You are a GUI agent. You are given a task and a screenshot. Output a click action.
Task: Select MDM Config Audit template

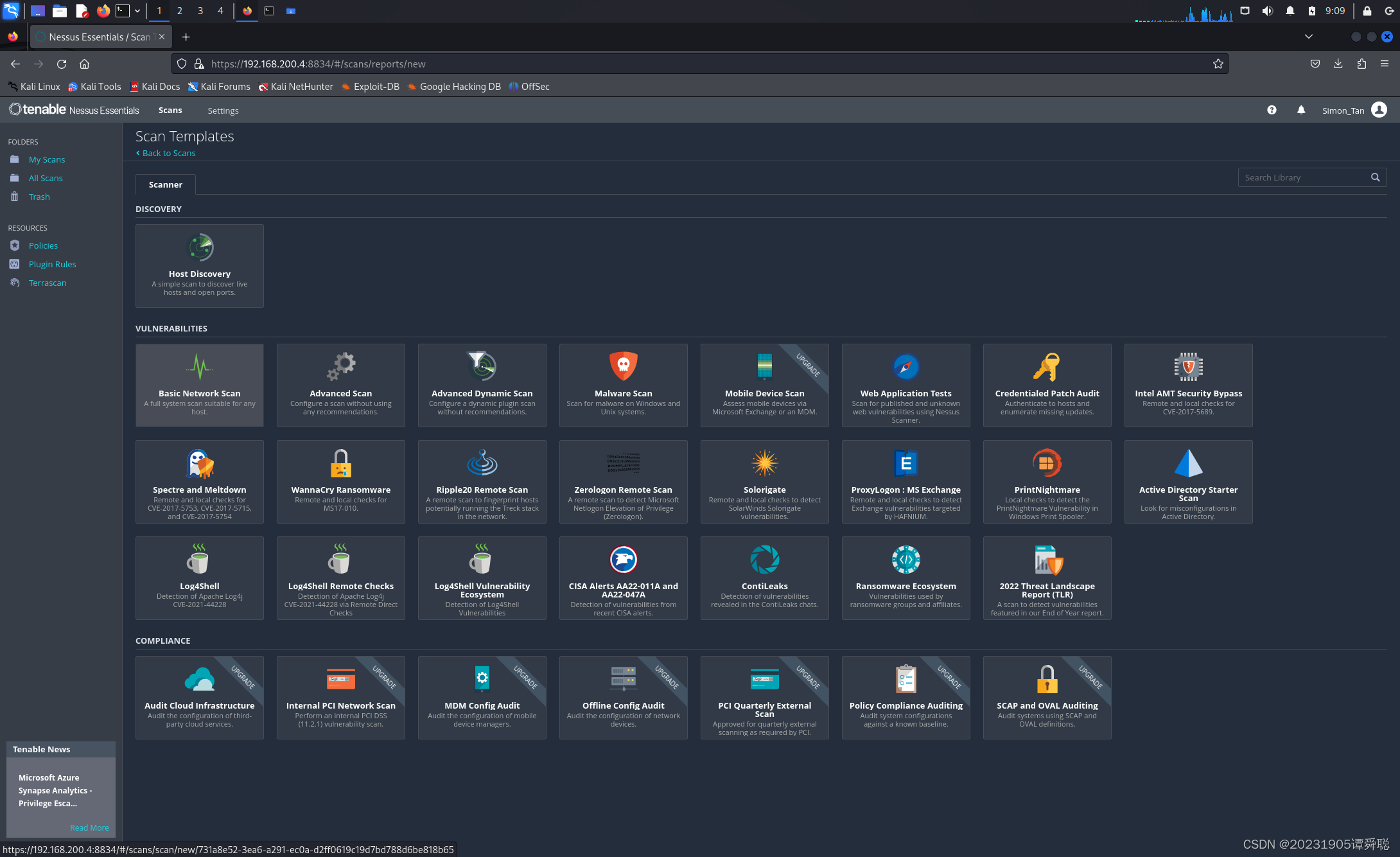[x=482, y=697]
